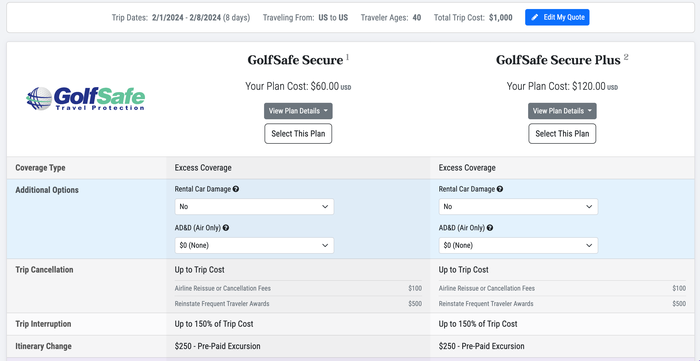Open the Secure Plus Rental Car Damage dropdown

518,207
